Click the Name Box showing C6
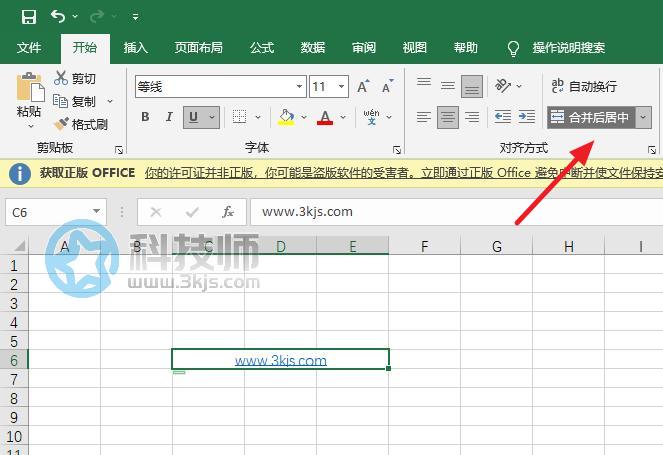This screenshot has height=455, width=663. tap(56, 212)
